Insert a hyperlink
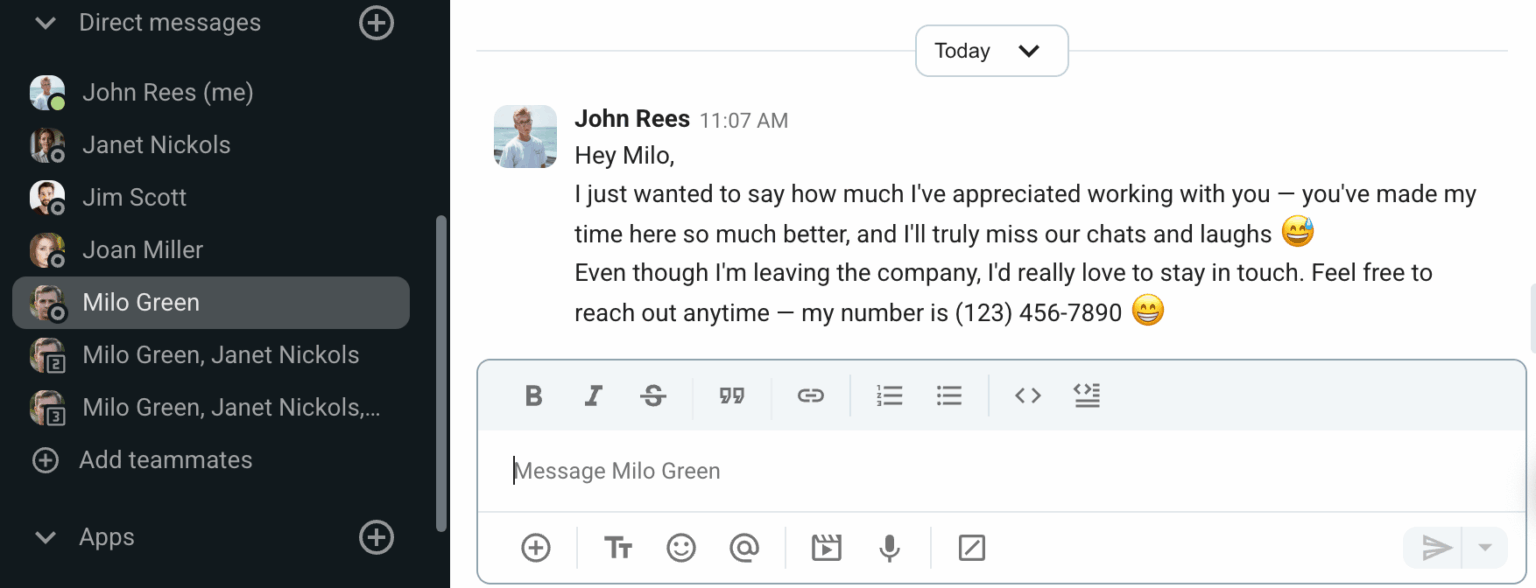The image size is (1536, 588). 810,395
